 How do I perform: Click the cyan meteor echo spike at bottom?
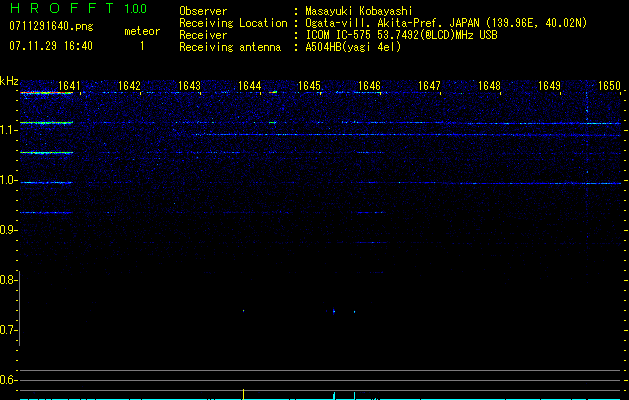pyautogui.click(x=335, y=395)
